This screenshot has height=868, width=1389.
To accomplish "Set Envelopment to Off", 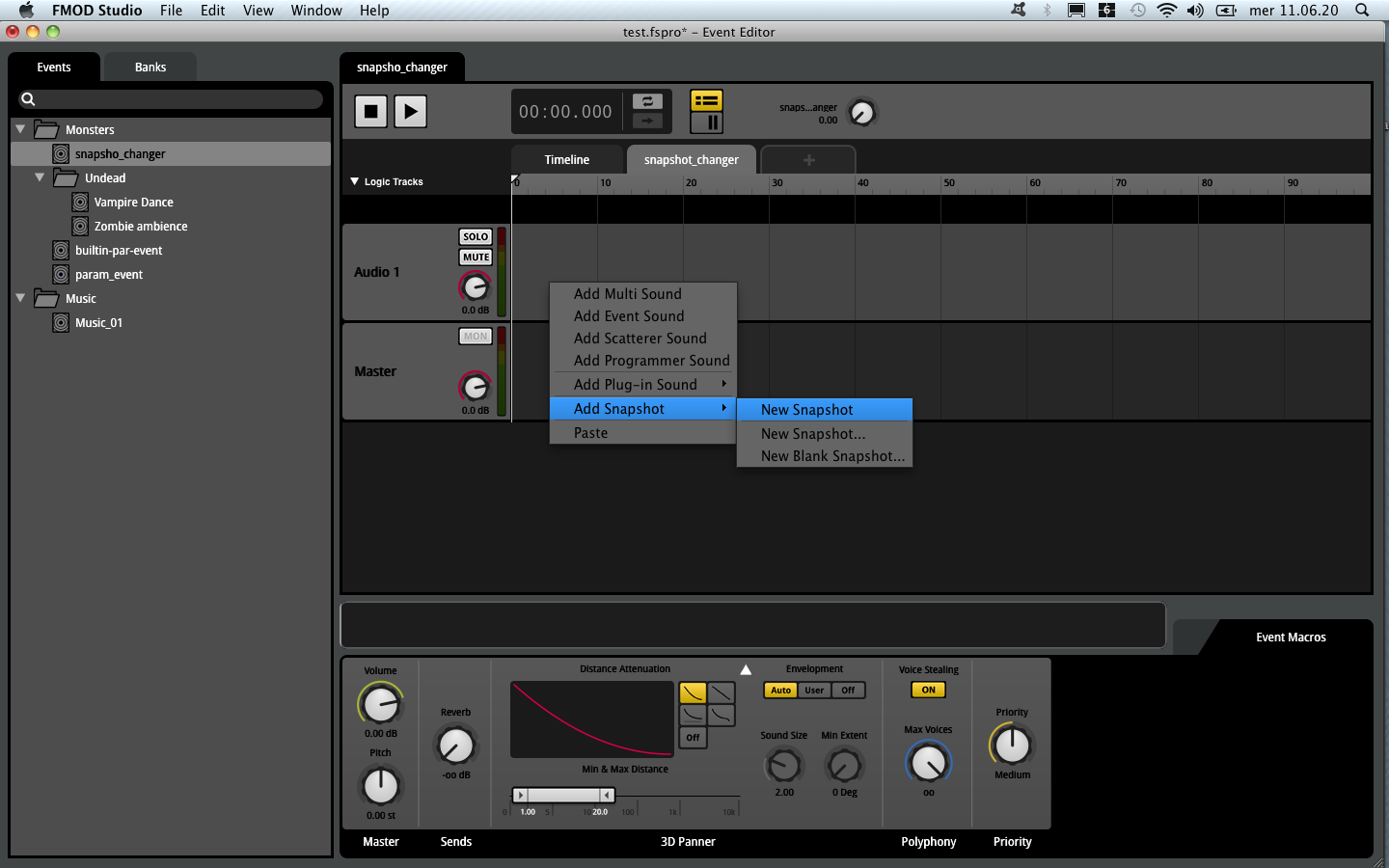I will pyautogui.click(x=848, y=691).
